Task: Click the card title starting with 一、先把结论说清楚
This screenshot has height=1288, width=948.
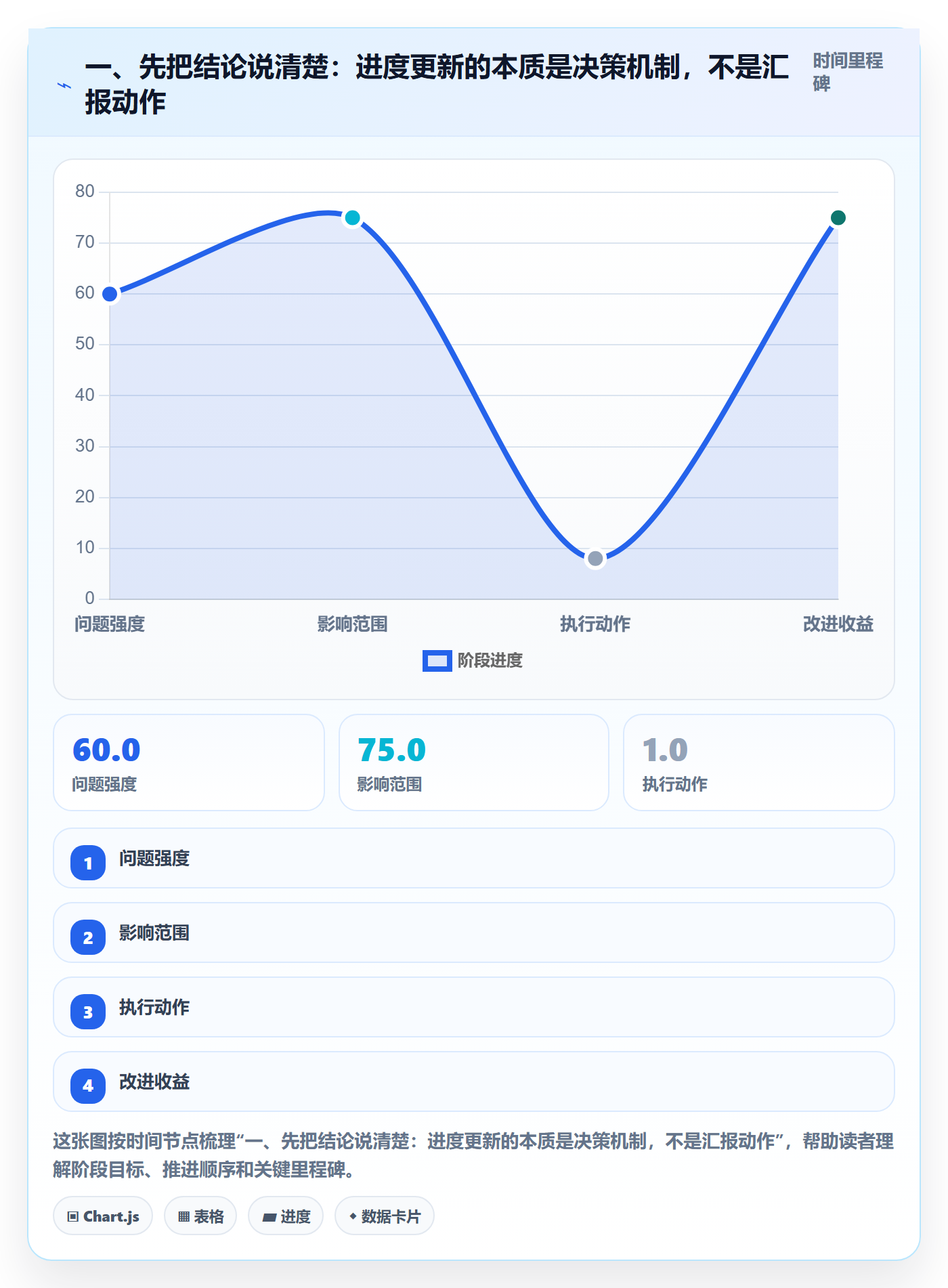Action: [437, 85]
